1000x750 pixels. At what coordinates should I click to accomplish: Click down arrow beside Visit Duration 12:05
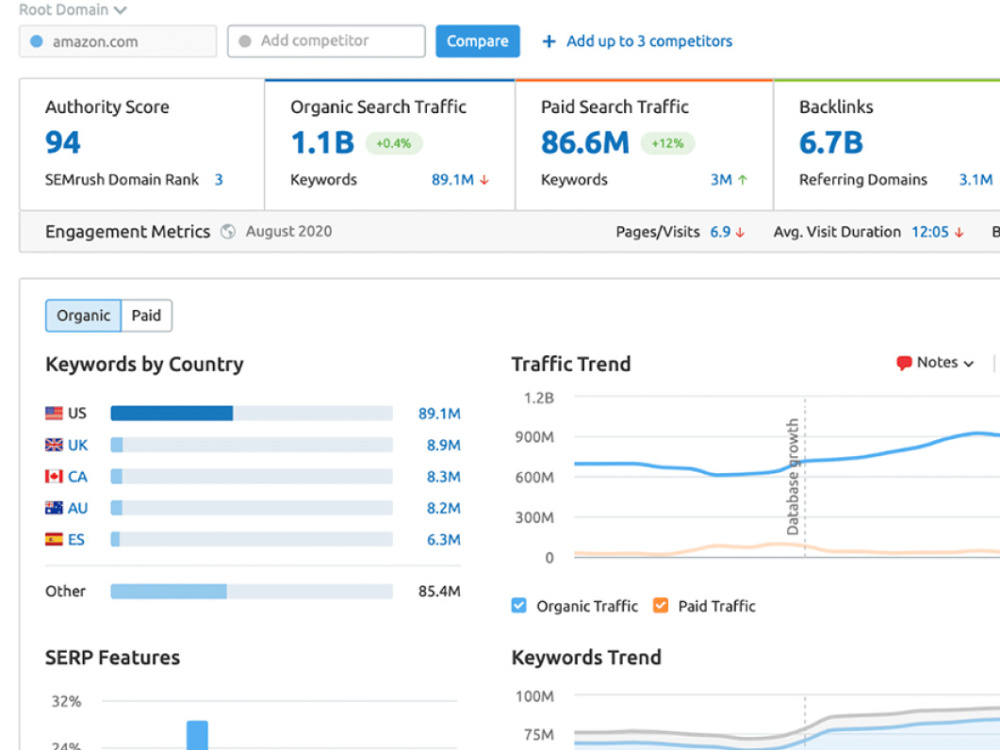click(959, 233)
